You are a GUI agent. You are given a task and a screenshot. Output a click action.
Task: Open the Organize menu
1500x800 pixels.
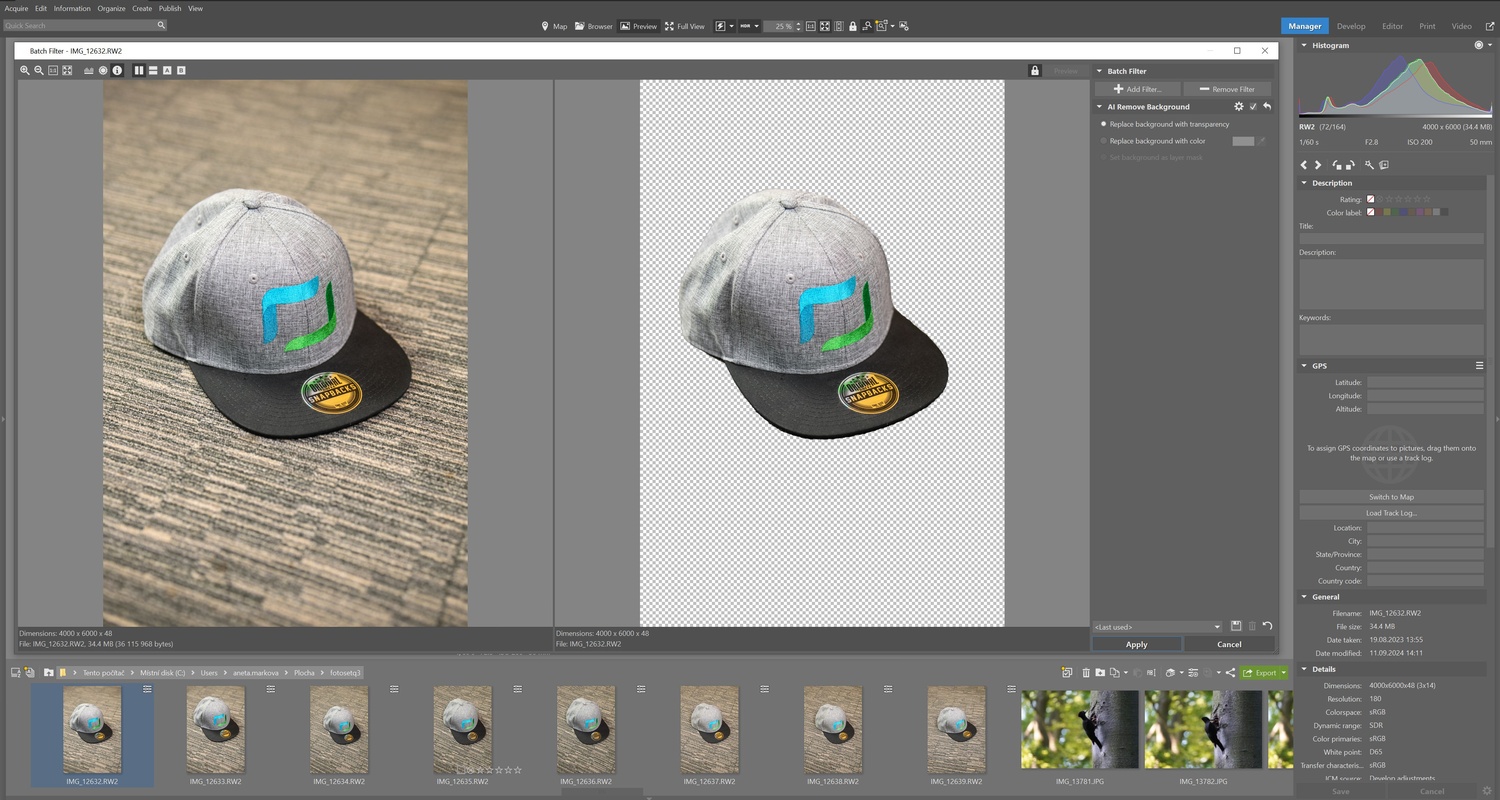(112, 8)
